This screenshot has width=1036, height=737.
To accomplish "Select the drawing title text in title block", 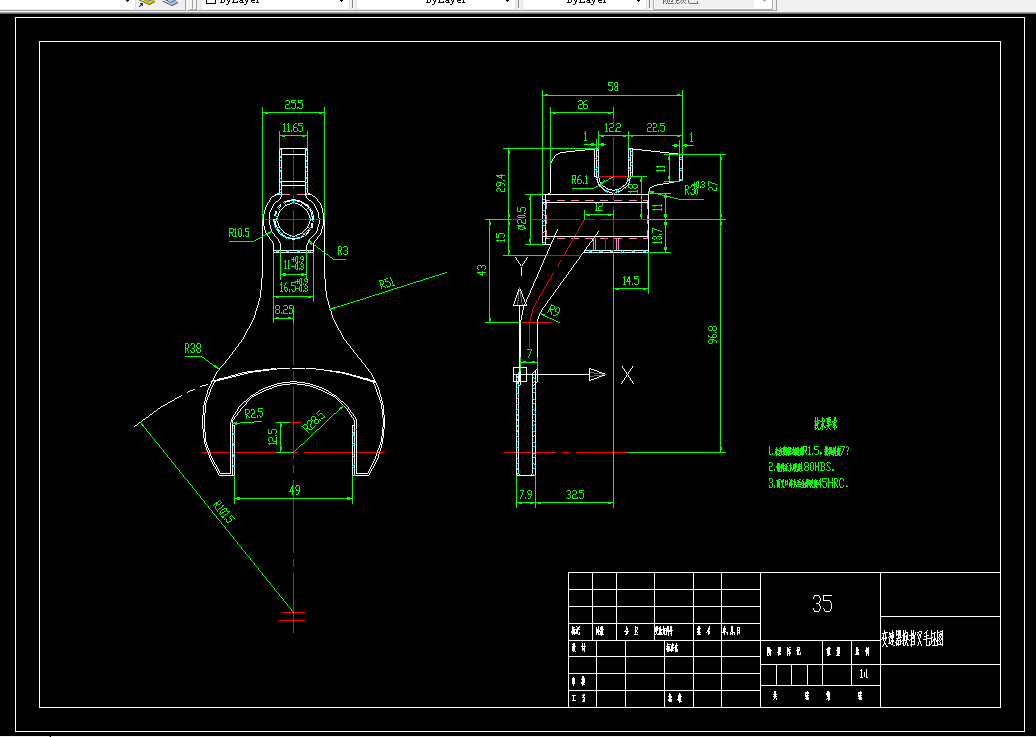I will pos(912,639).
